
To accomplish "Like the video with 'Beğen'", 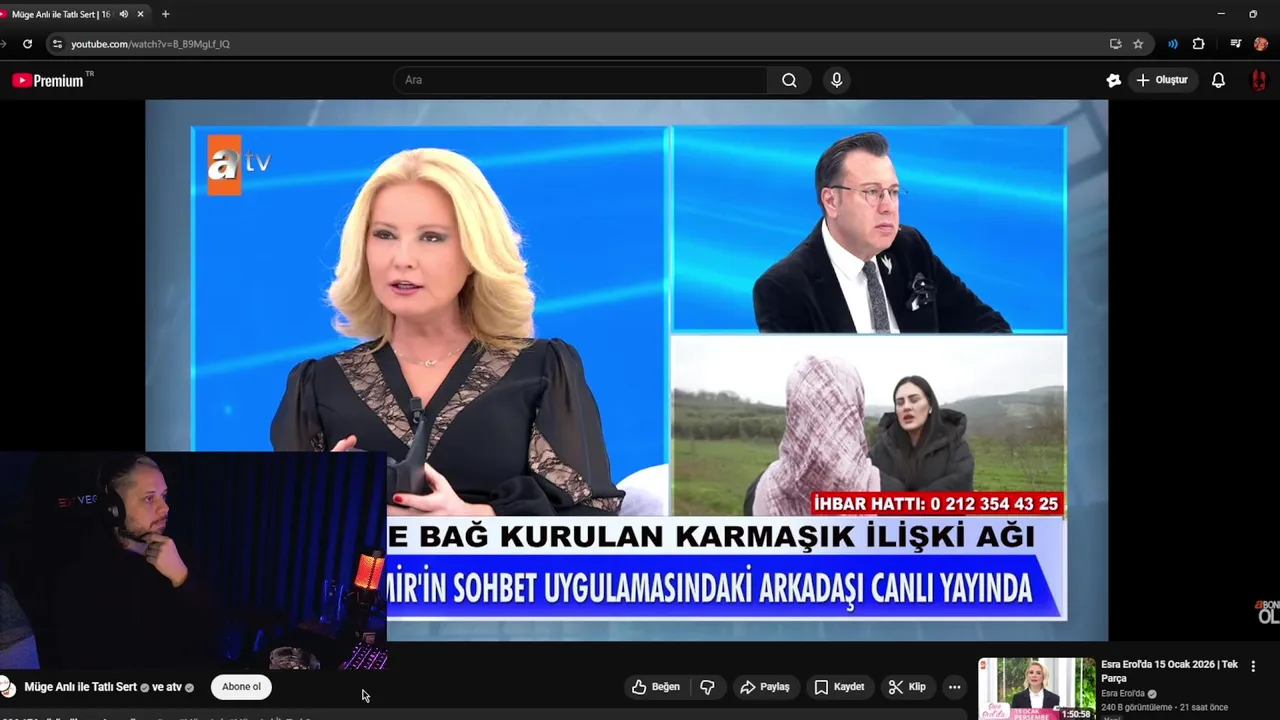I will (x=656, y=687).
